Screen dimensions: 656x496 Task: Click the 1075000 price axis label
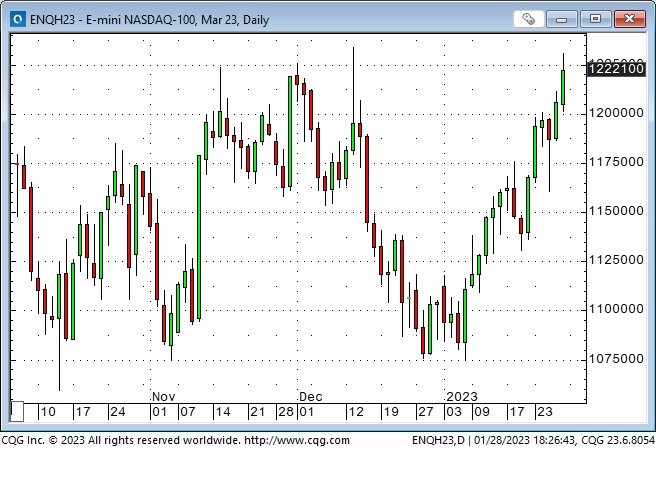616,358
